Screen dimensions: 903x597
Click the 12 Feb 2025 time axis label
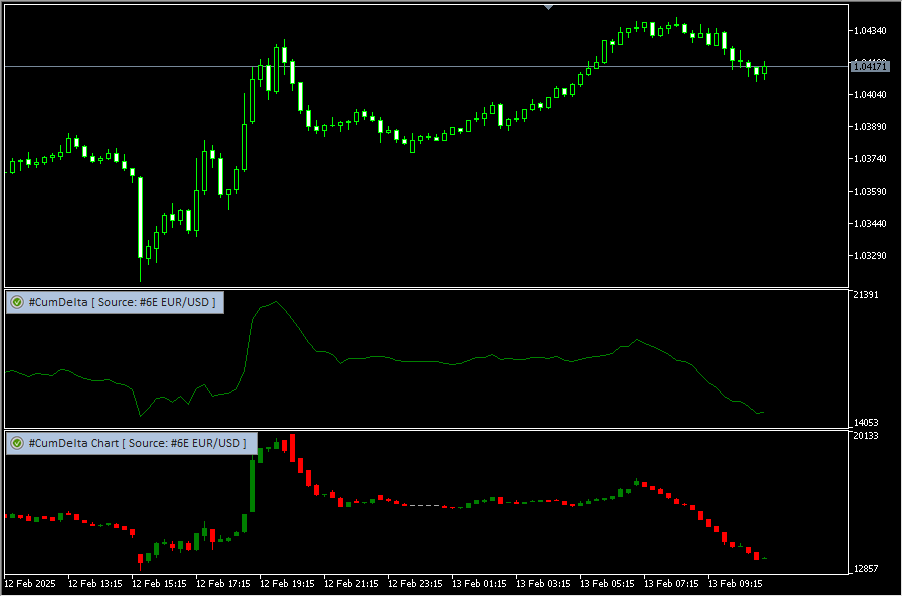[x=31, y=582]
